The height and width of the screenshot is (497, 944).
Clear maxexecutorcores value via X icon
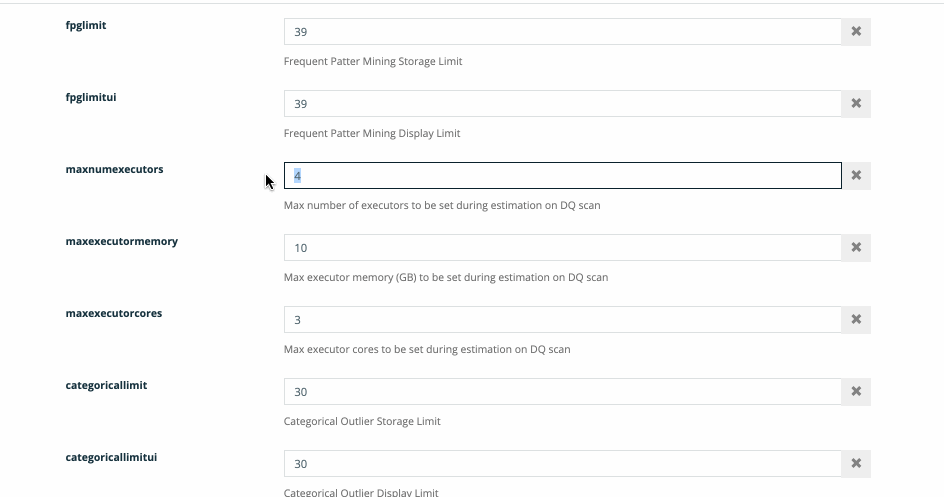[856, 320]
